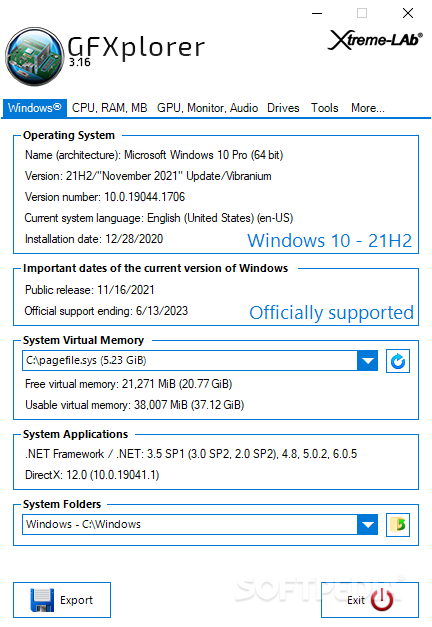Image resolution: width=432 pixels, height=627 pixels.
Task: Click the System Applications heading
Action: 75,434
